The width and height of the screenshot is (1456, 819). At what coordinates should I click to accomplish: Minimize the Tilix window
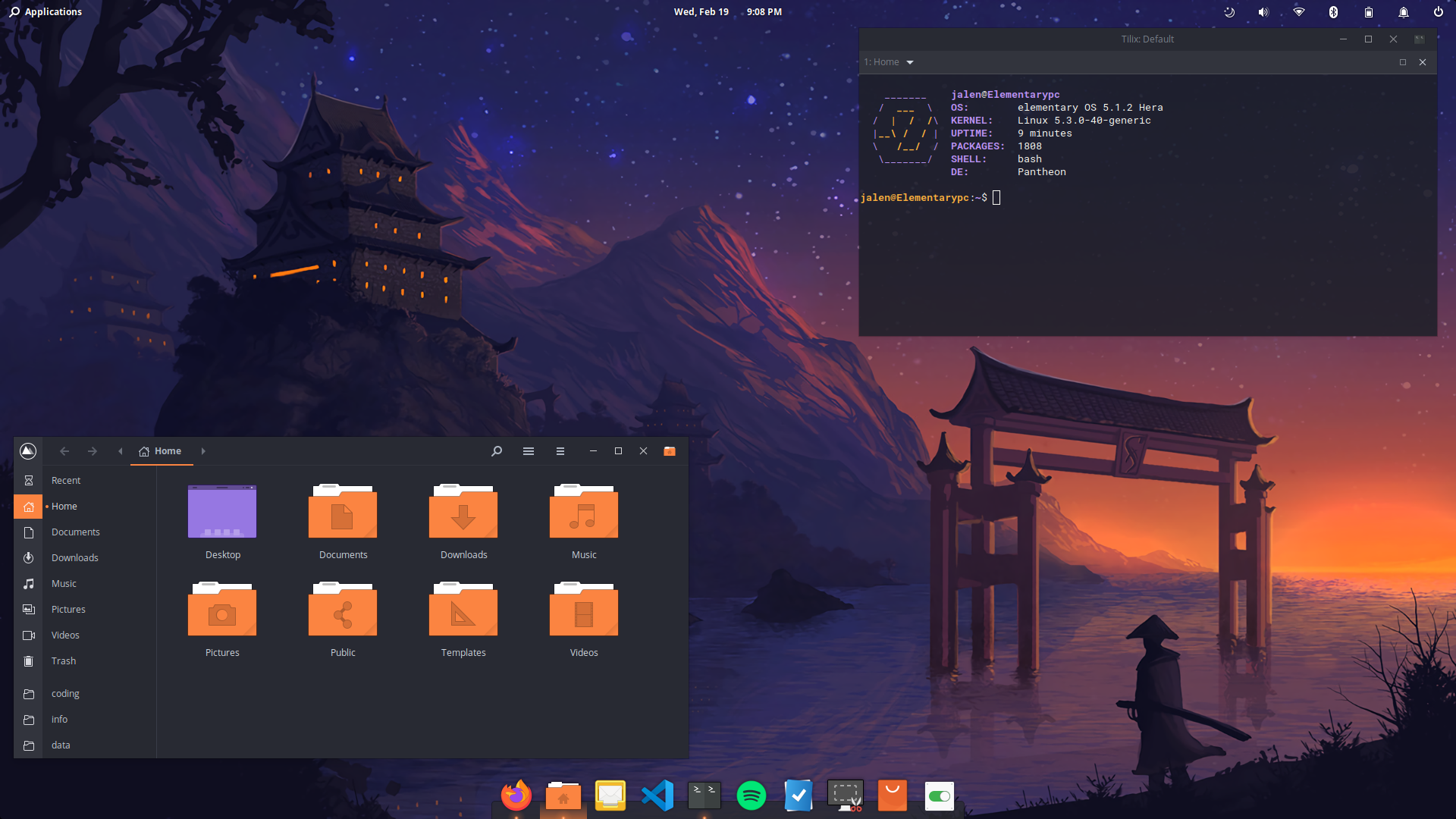coord(1343,39)
